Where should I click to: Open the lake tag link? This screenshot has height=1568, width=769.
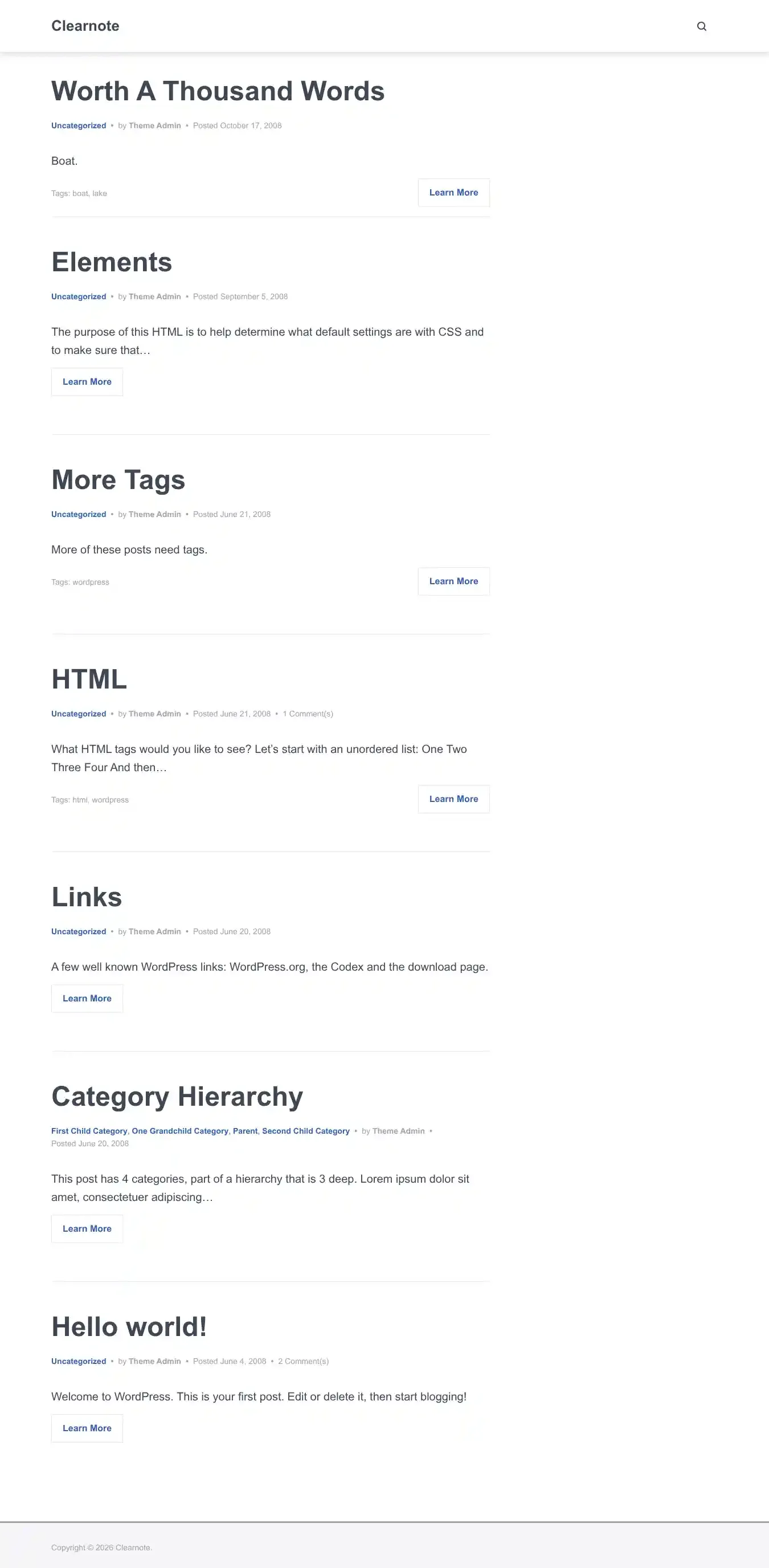pyautogui.click(x=100, y=194)
